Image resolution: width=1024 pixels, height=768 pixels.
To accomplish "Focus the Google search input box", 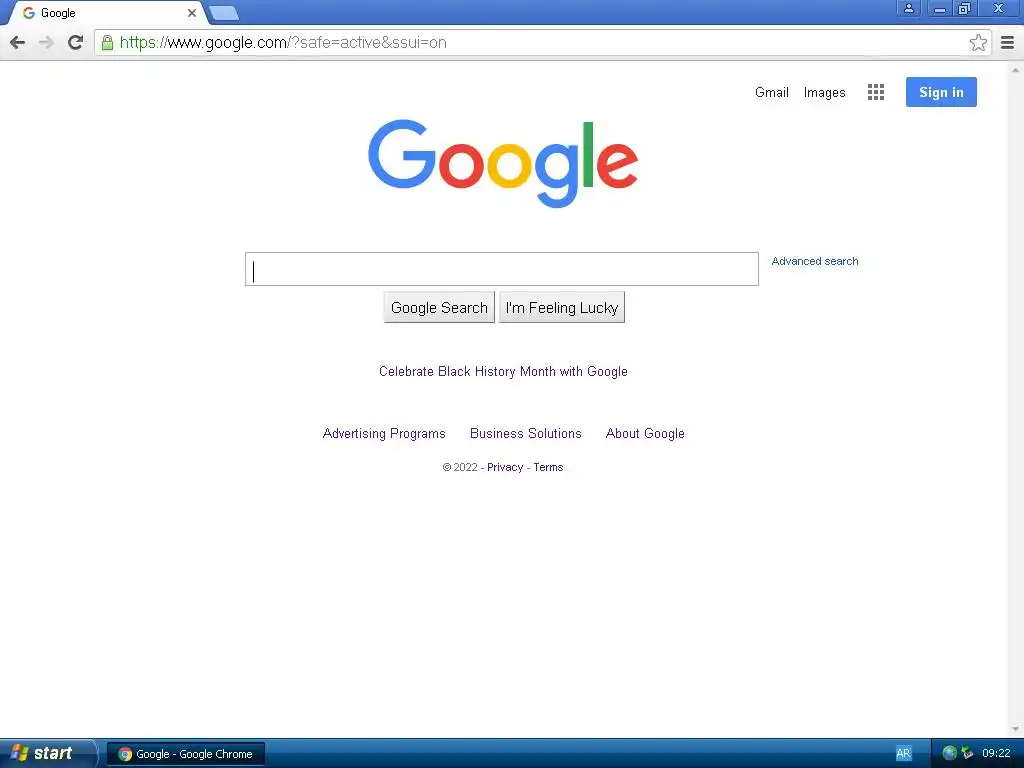I will (x=502, y=269).
